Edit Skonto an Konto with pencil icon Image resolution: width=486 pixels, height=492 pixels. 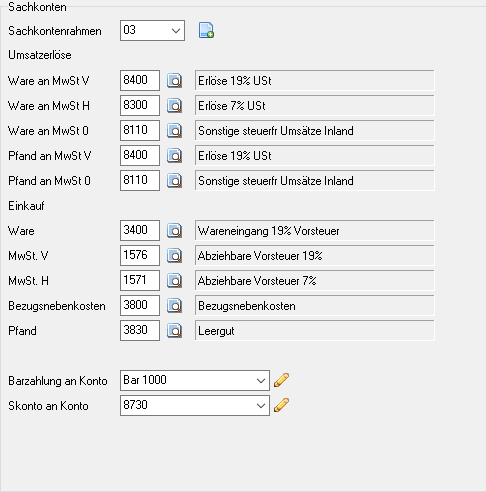[281, 405]
